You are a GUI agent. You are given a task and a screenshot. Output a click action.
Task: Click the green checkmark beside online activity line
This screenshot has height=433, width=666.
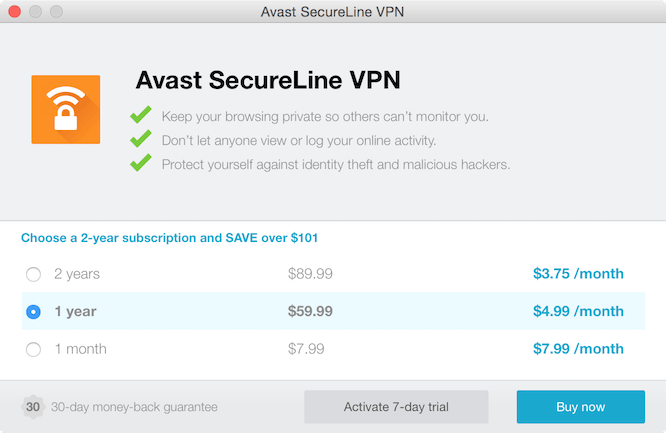141,139
